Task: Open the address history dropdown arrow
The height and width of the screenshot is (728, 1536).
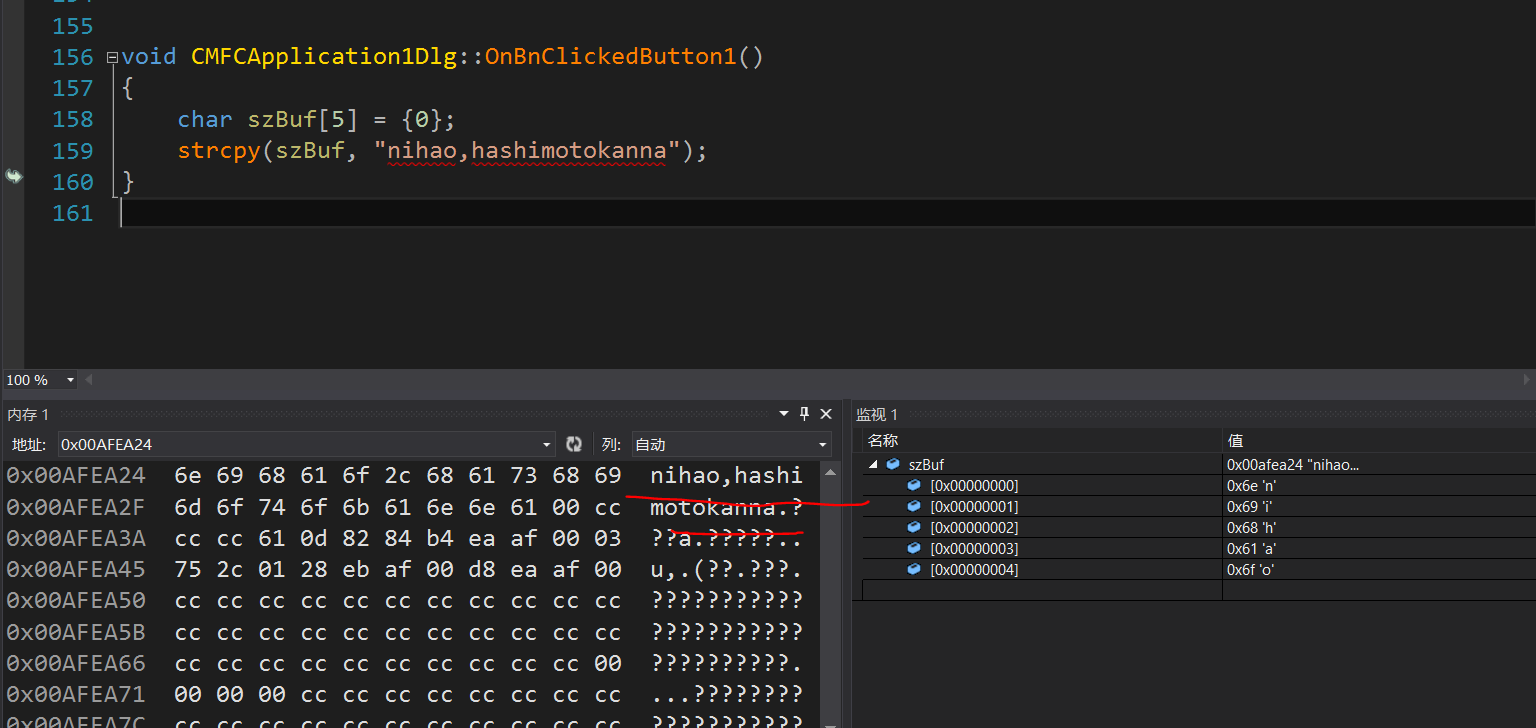Action: click(x=547, y=444)
